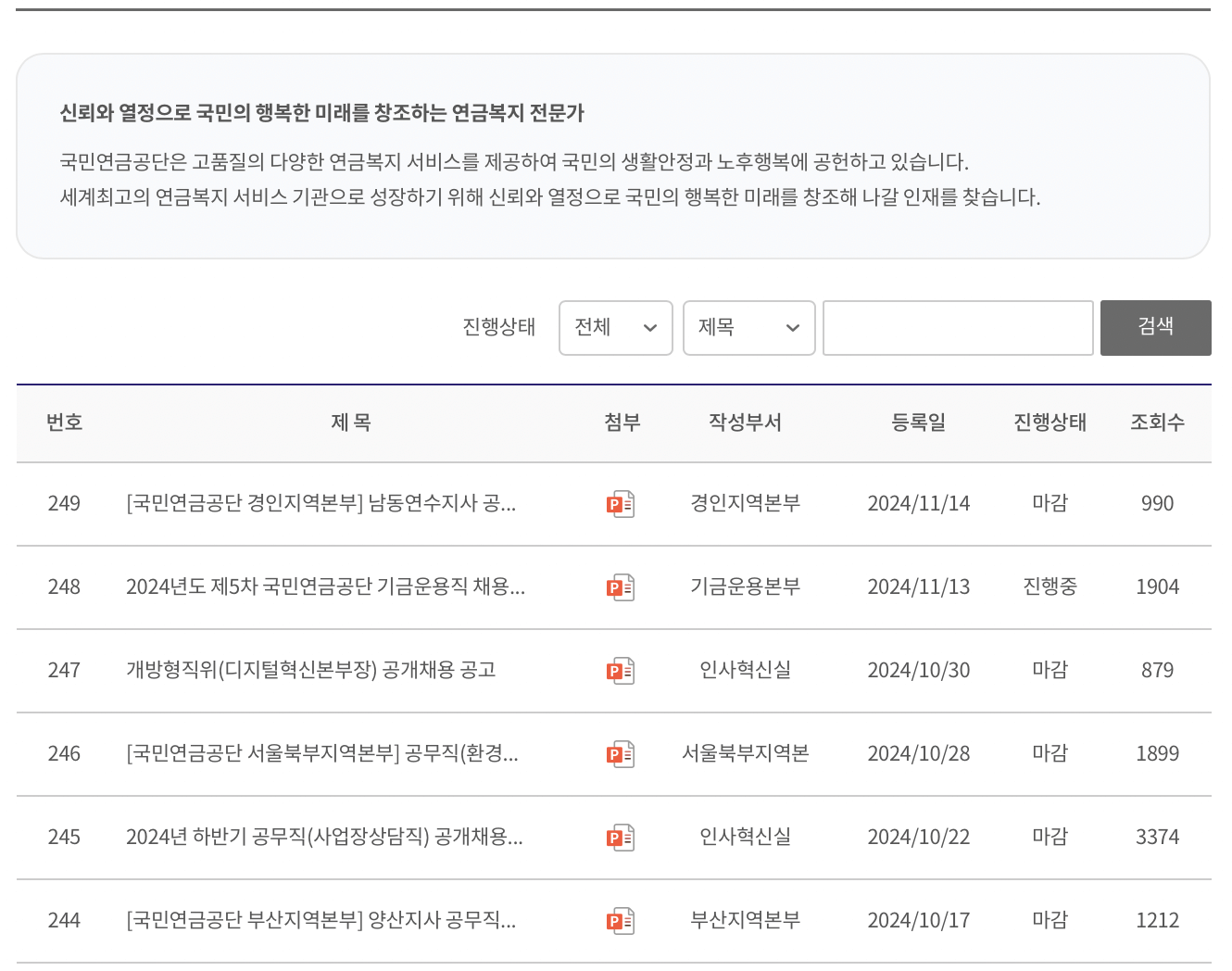The image size is (1232, 971).
Task: Click the 마감 status of post 247
Action: click(x=1048, y=670)
